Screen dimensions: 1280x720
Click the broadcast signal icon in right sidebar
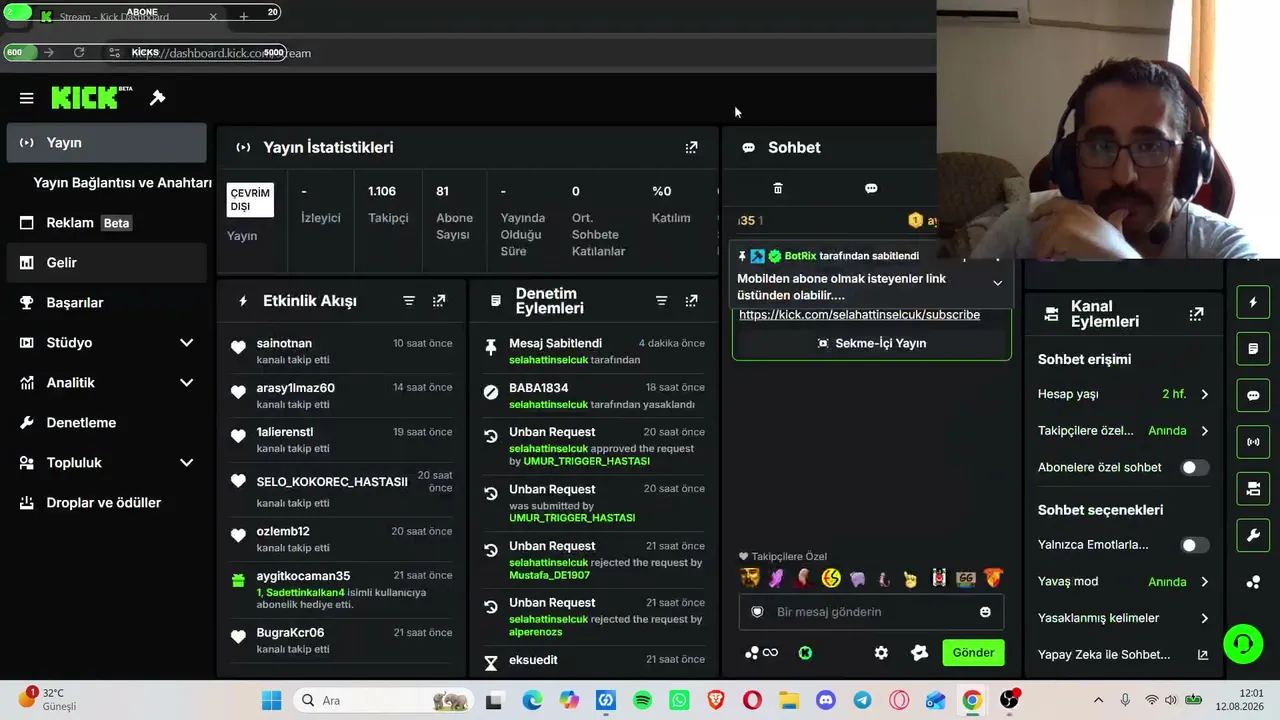click(x=1253, y=442)
